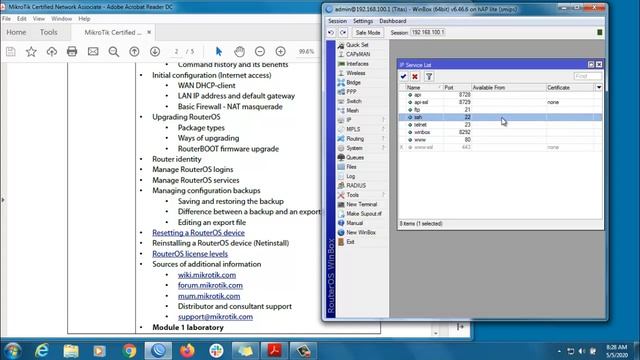The height and width of the screenshot is (360, 640).
Task: Open the filter funnel in IP Service List
Action: click(x=429, y=76)
